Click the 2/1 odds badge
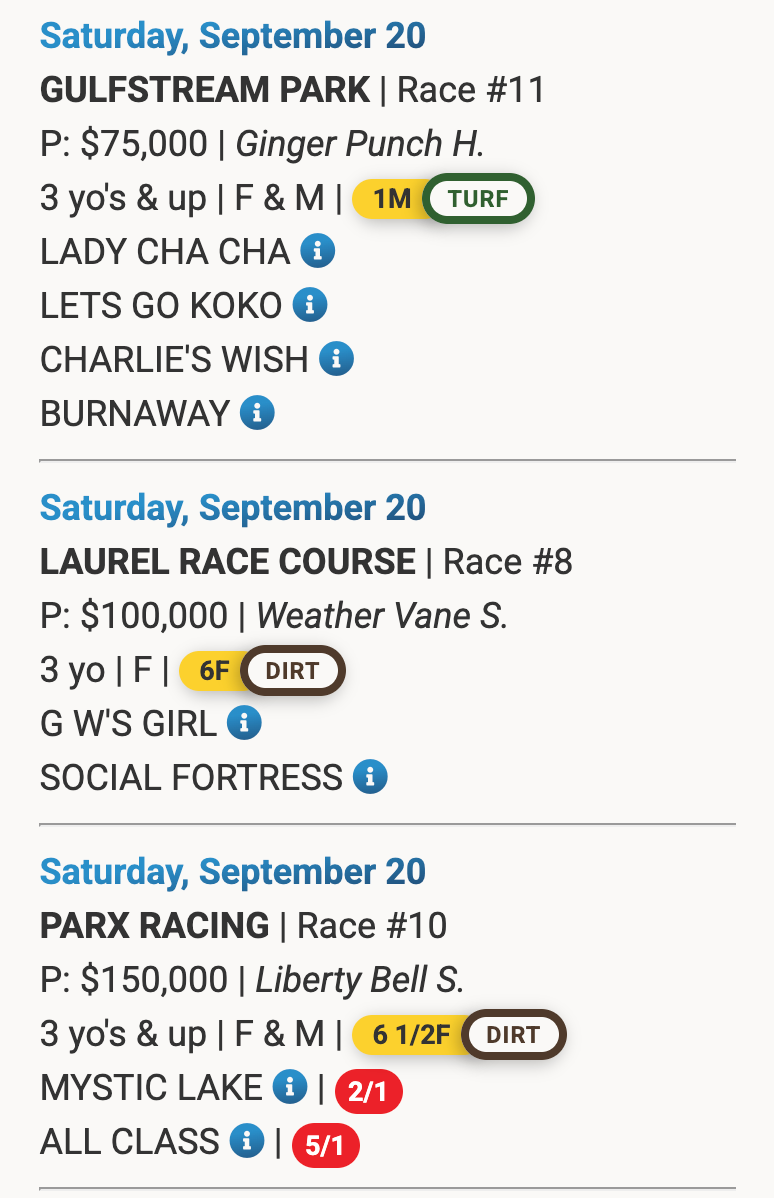Image resolution: width=774 pixels, height=1198 pixels. (x=368, y=1092)
